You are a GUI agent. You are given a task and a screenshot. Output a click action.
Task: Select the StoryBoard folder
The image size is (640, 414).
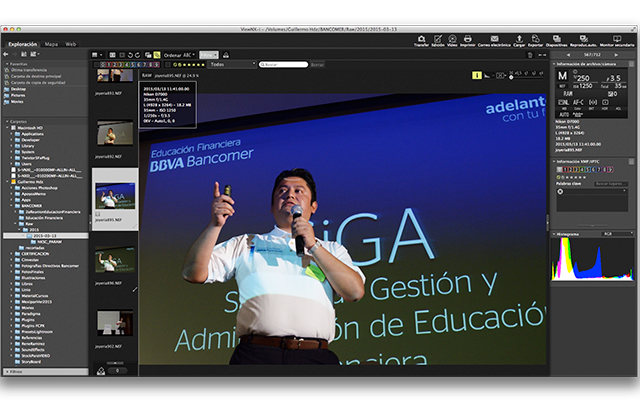[31, 362]
